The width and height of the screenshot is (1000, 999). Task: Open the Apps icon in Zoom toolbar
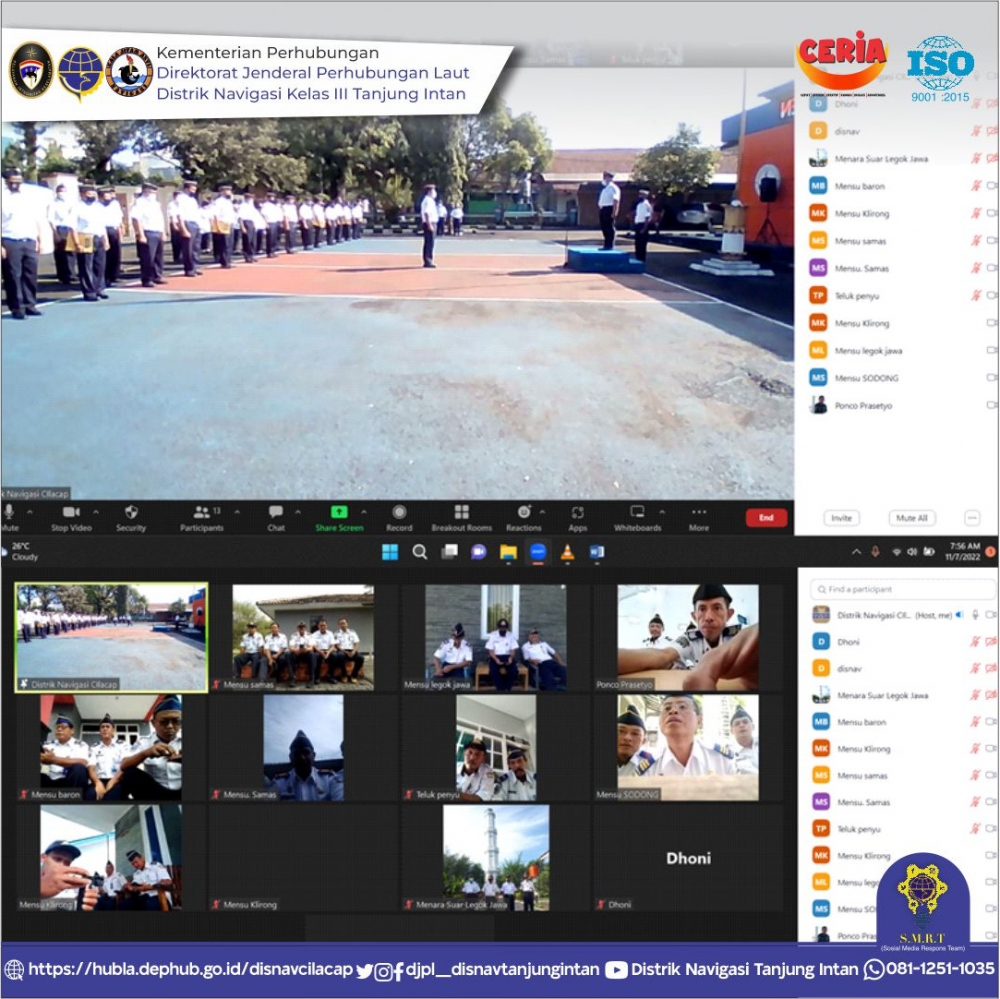(x=578, y=513)
